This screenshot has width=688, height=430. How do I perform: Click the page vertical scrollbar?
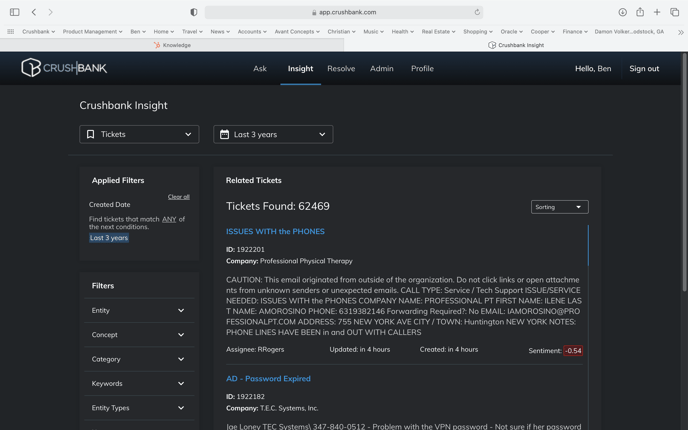684,172
